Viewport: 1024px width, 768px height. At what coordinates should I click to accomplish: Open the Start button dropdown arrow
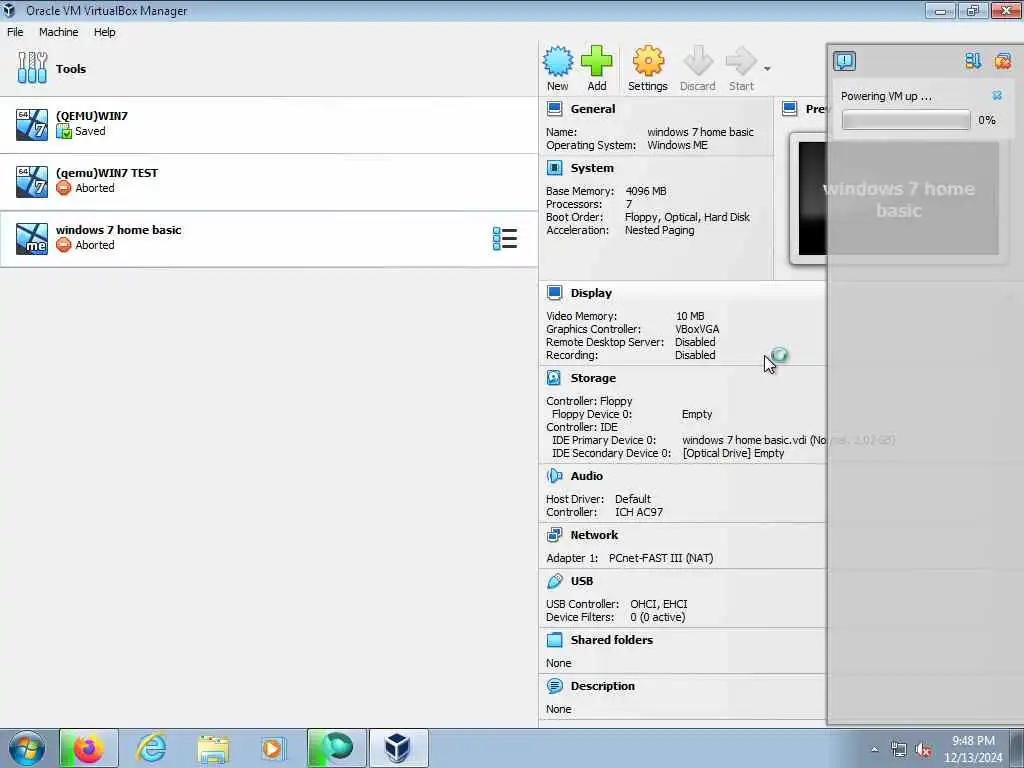pos(767,69)
